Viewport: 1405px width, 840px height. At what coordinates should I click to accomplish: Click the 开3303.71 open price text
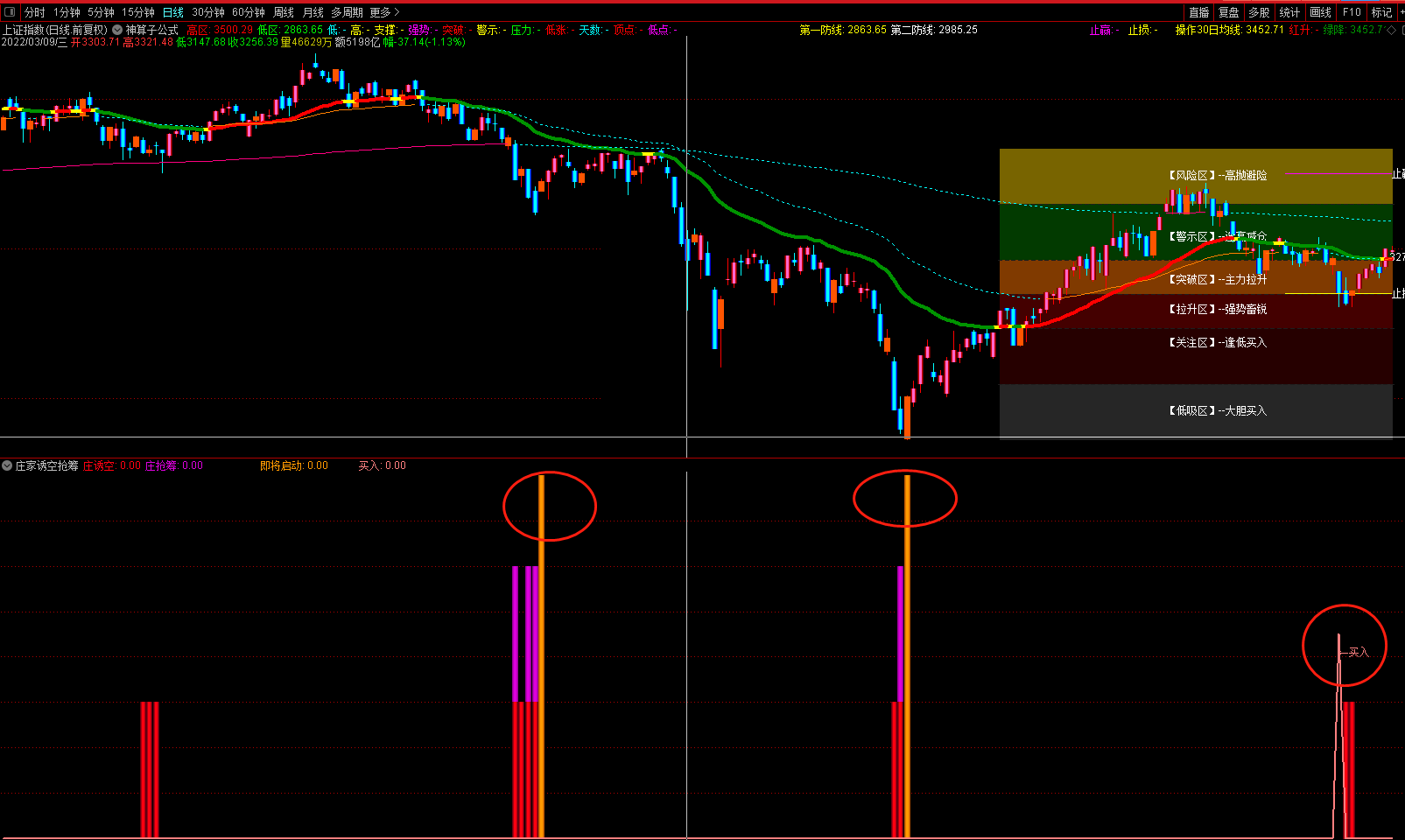[95, 42]
